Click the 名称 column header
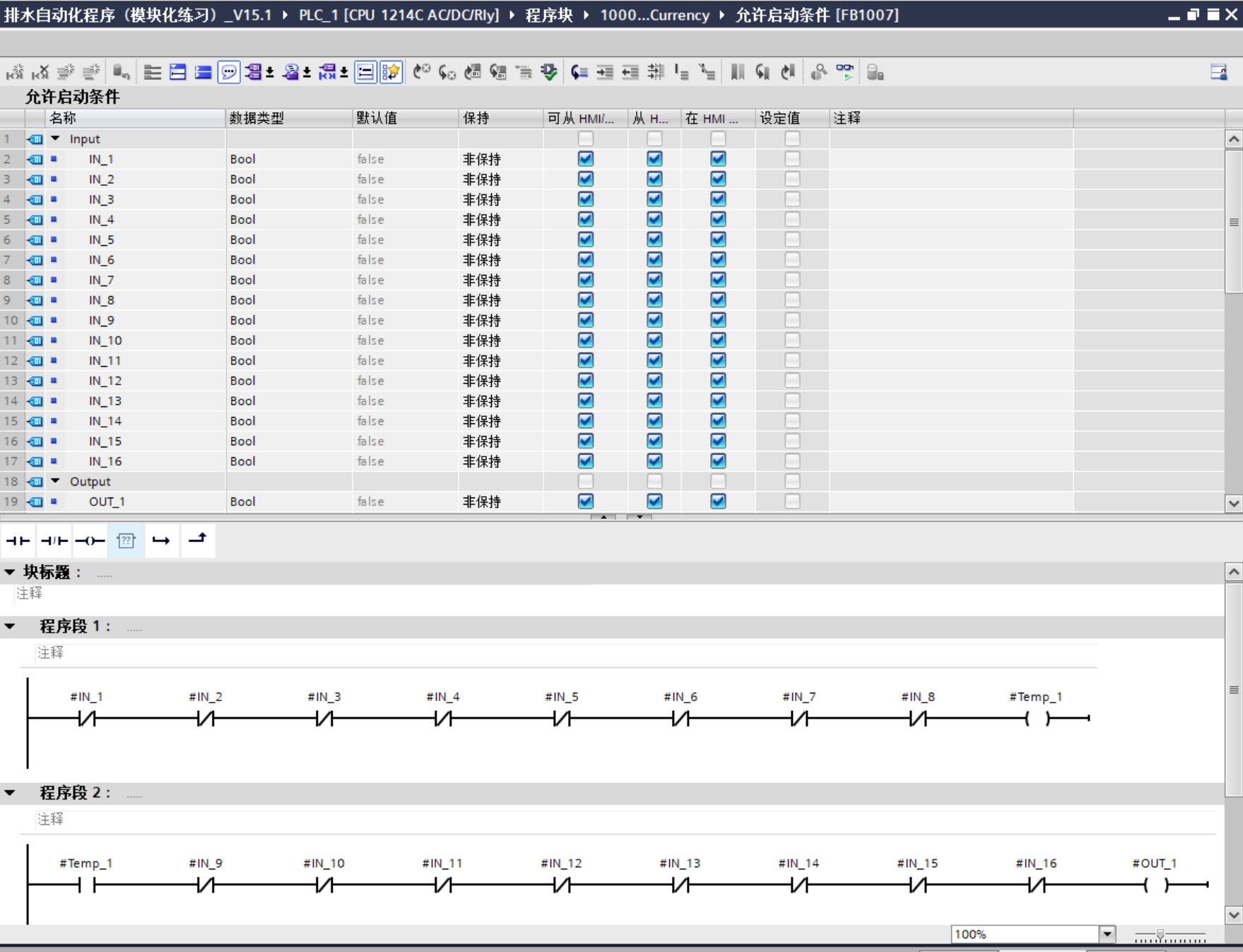Image resolution: width=1243 pixels, height=952 pixels. pyautogui.click(x=64, y=118)
